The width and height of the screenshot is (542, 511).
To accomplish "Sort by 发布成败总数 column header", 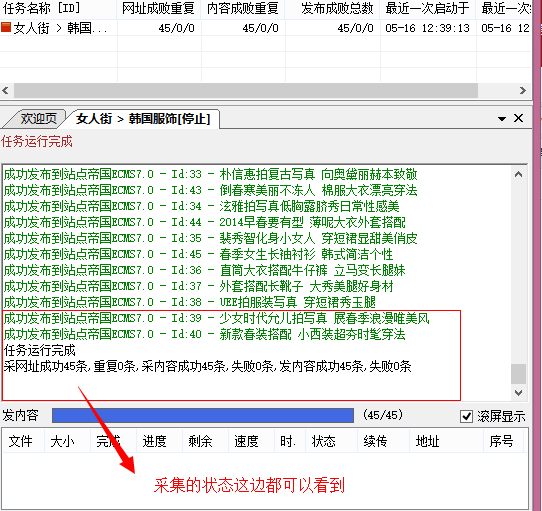I will click(337, 8).
